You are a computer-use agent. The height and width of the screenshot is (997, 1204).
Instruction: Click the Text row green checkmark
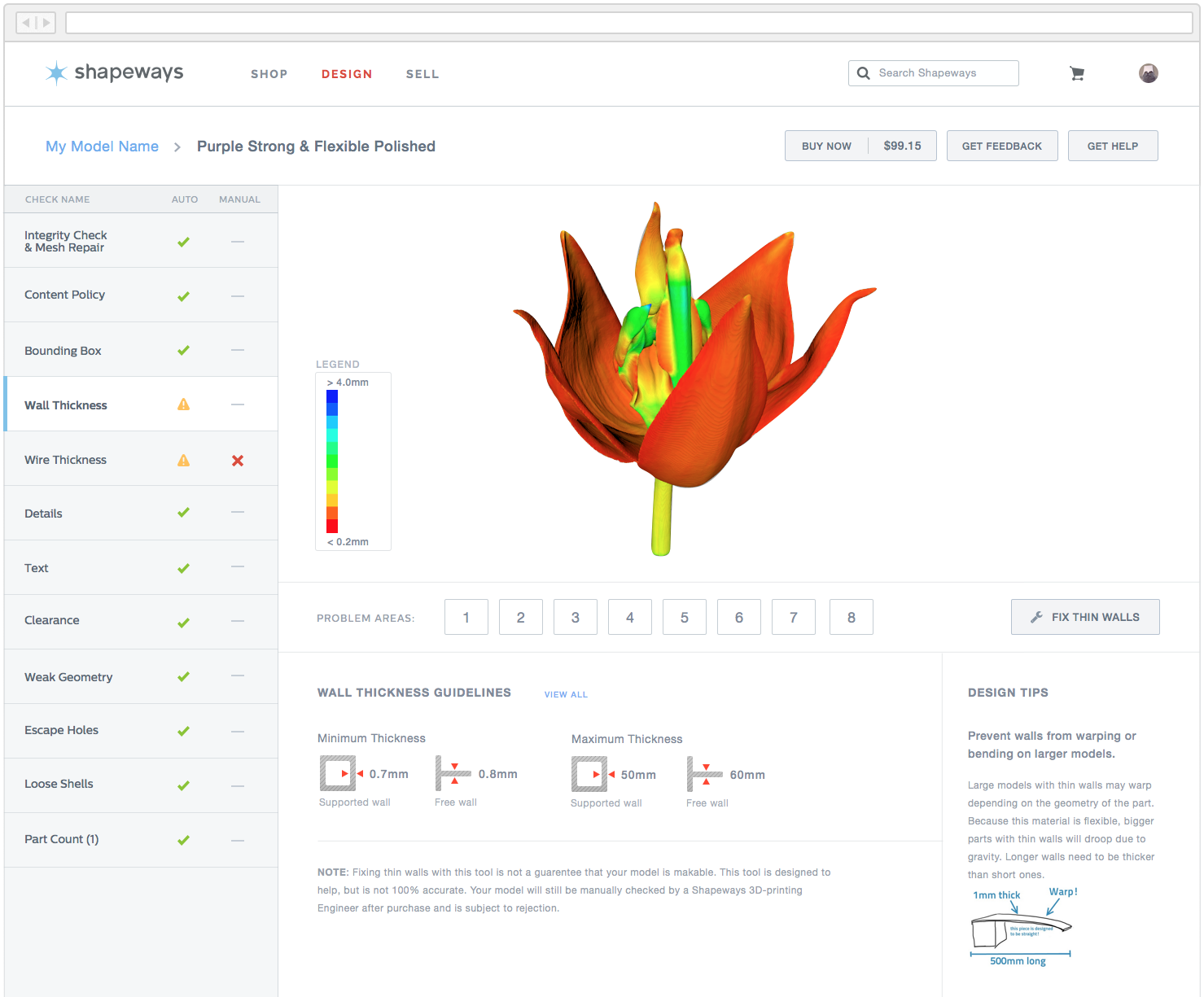click(184, 568)
